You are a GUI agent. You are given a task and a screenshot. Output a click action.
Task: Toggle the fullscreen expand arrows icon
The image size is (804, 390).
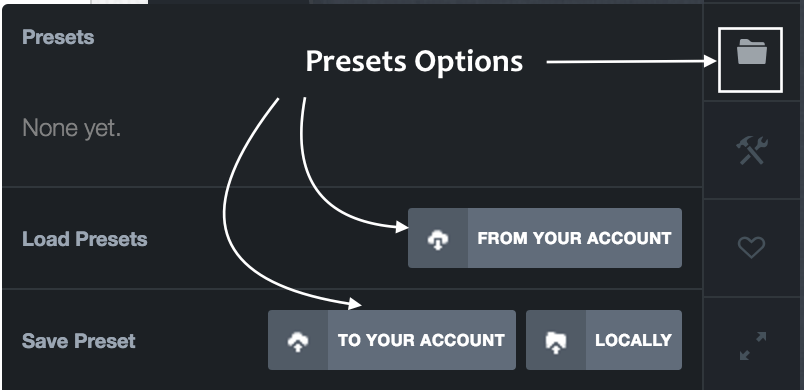753,346
